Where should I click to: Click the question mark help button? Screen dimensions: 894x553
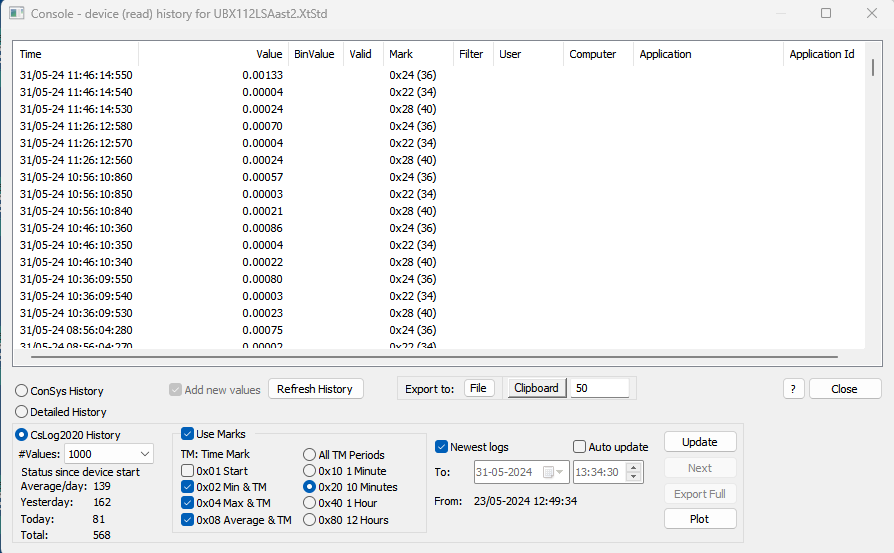[x=793, y=389]
